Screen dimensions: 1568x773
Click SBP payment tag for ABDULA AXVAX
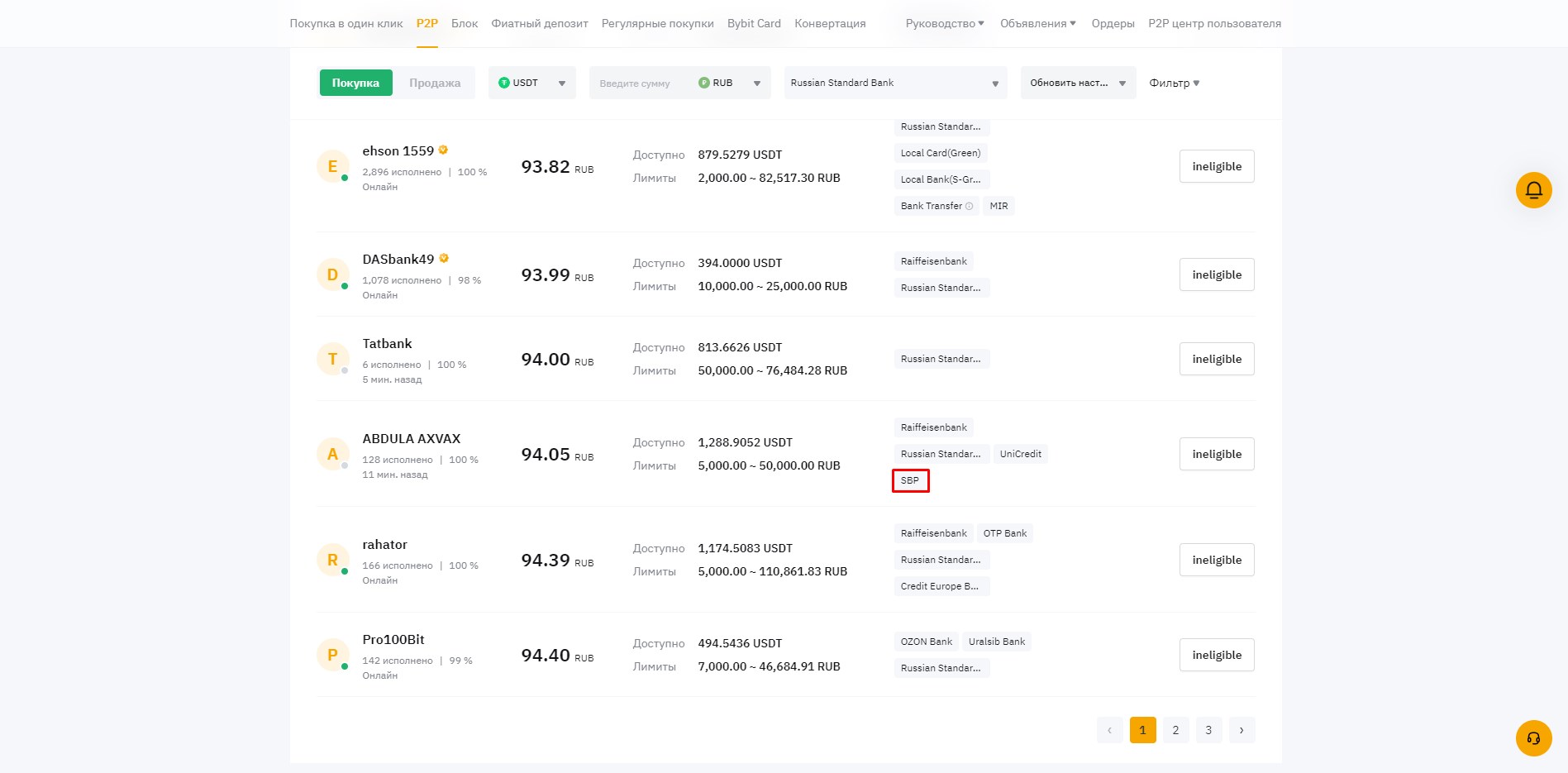click(910, 480)
